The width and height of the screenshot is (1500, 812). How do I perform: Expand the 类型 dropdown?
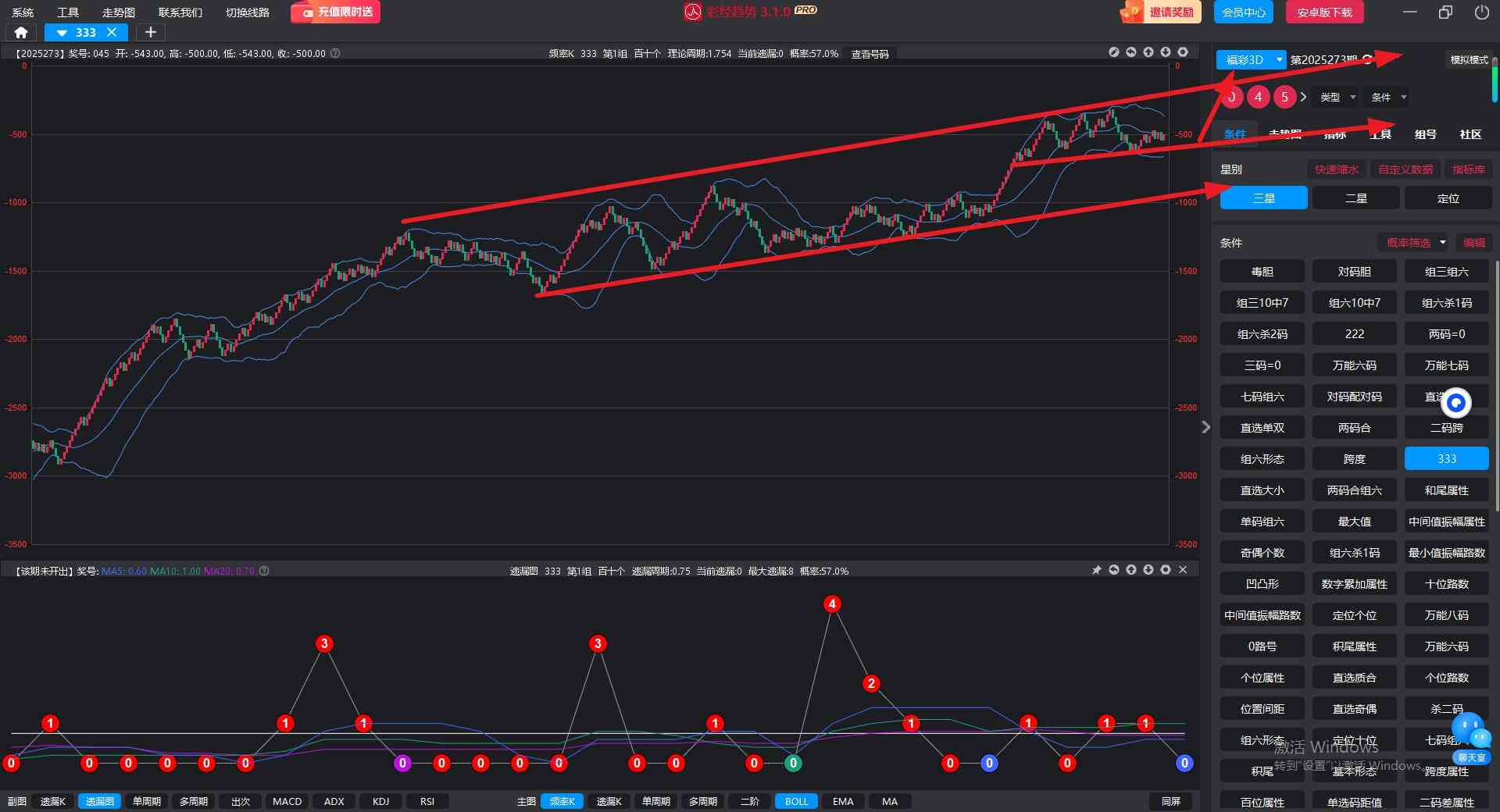1337,97
